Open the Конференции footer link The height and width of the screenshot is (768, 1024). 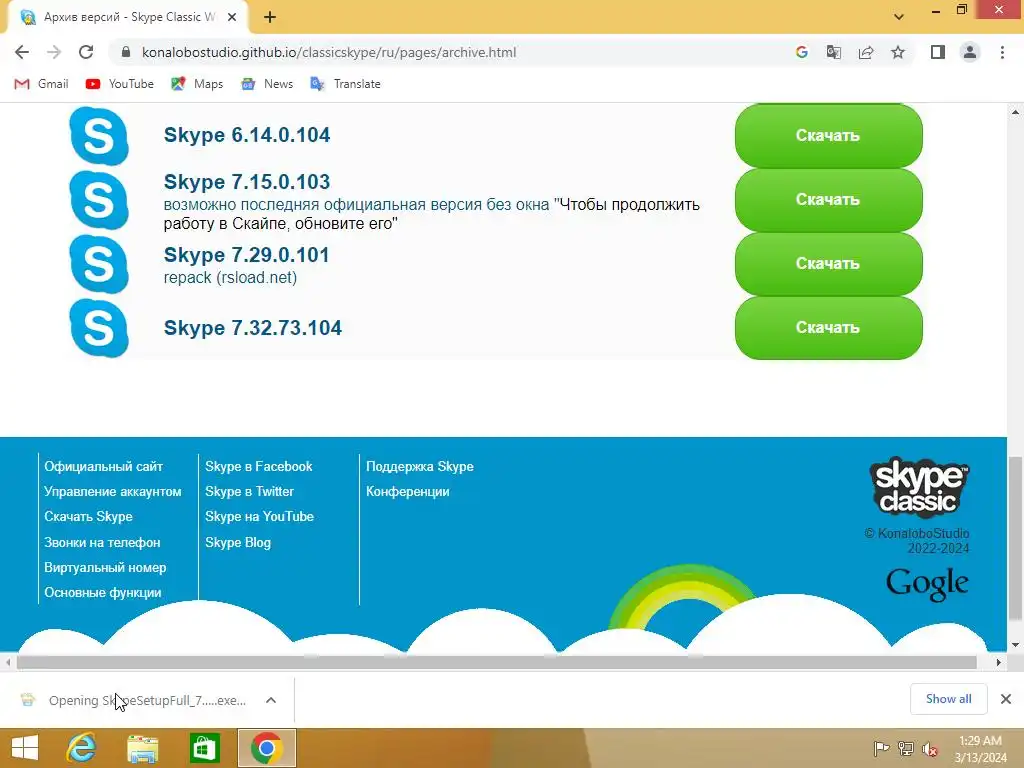408,491
